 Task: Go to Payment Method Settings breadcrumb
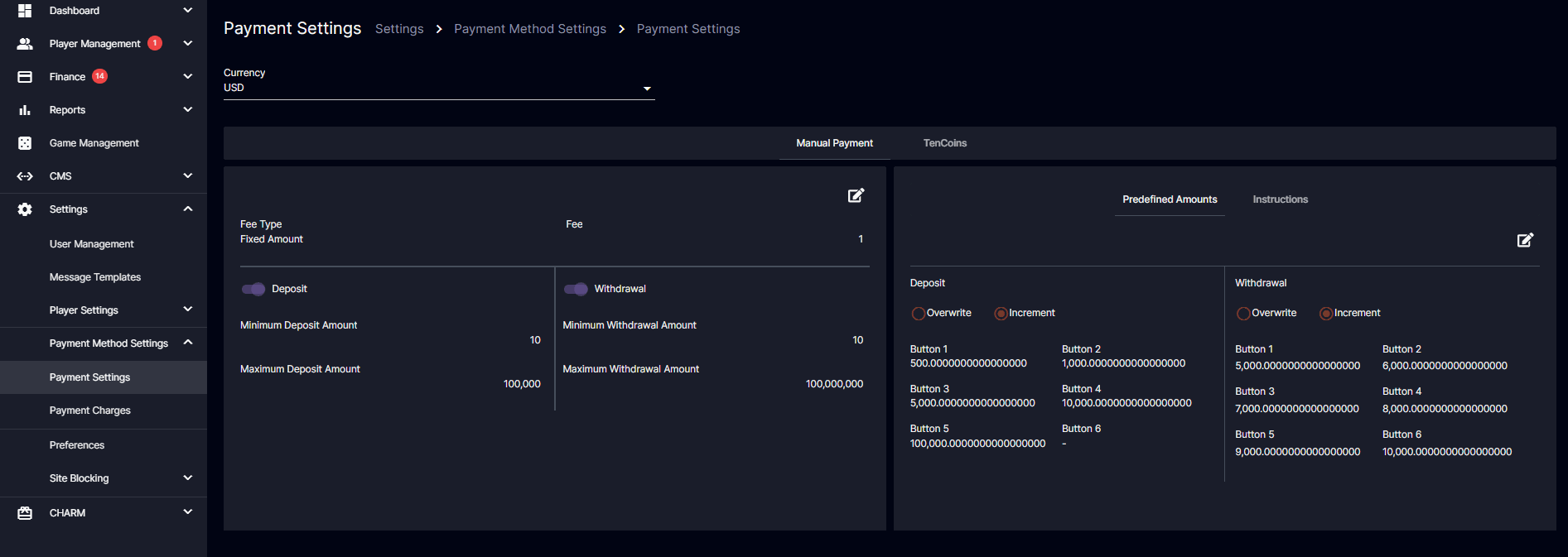(x=530, y=29)
